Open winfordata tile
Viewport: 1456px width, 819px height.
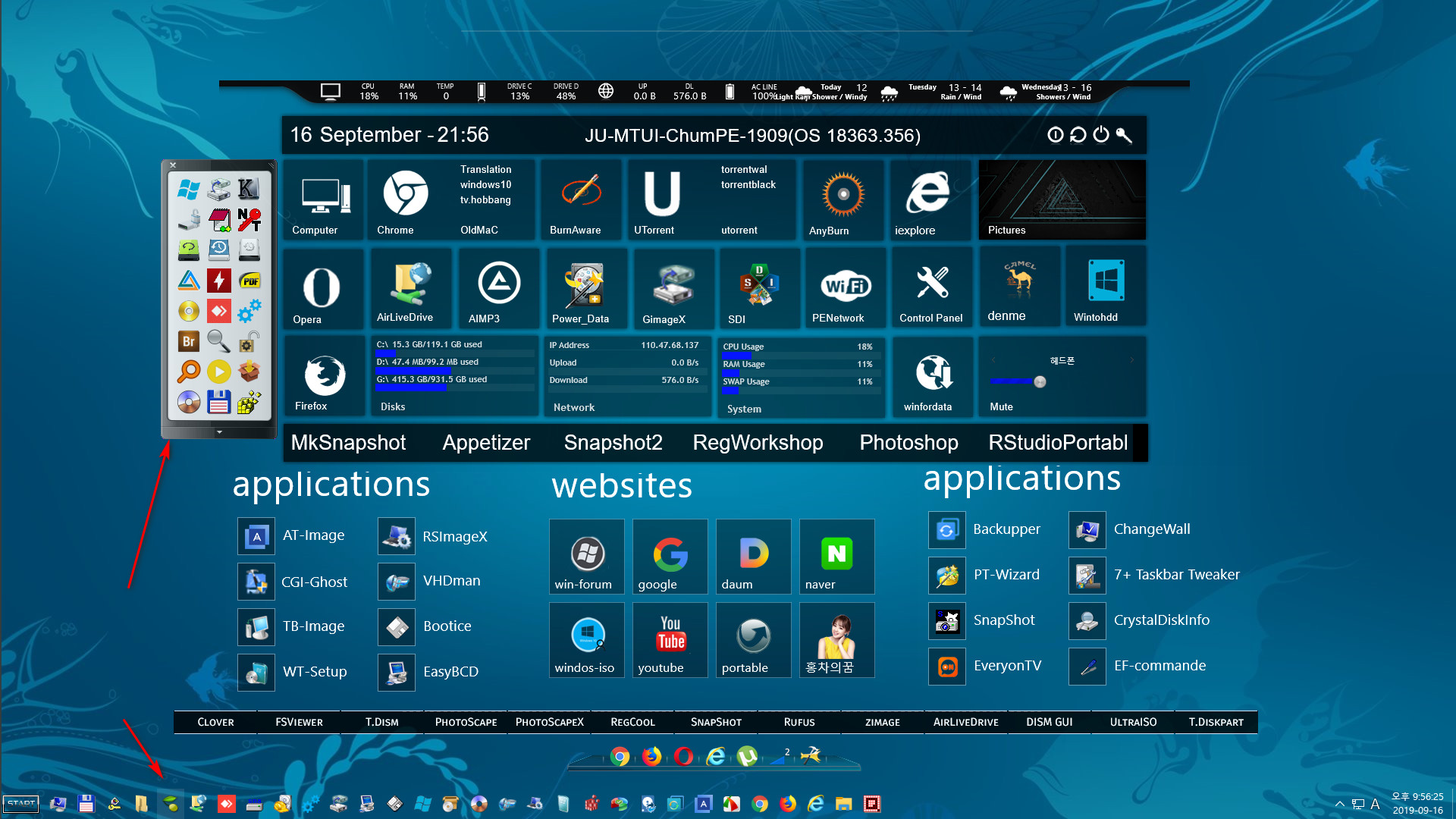933,378
